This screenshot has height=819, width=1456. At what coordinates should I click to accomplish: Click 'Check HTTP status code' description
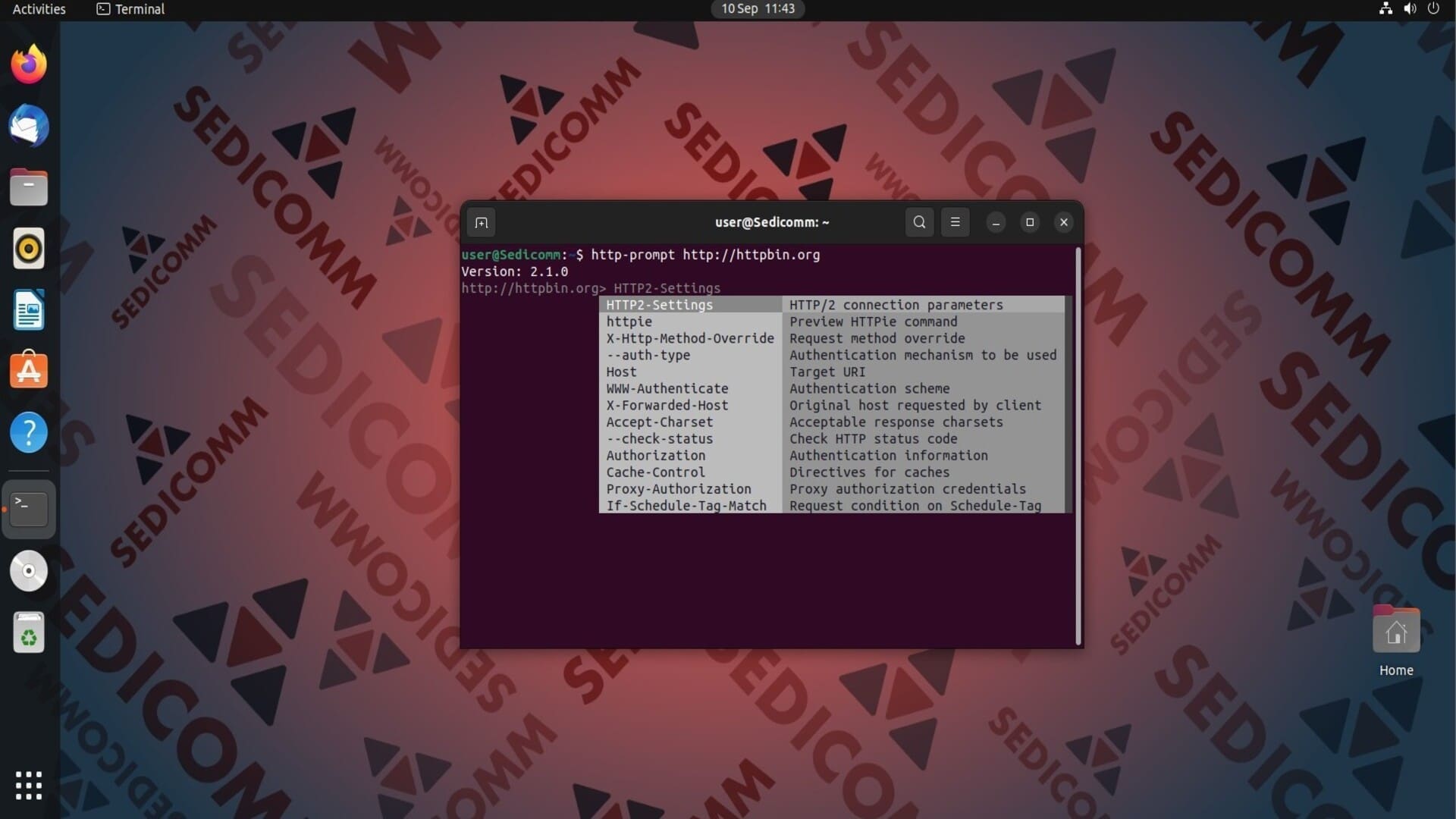[873, 438]
